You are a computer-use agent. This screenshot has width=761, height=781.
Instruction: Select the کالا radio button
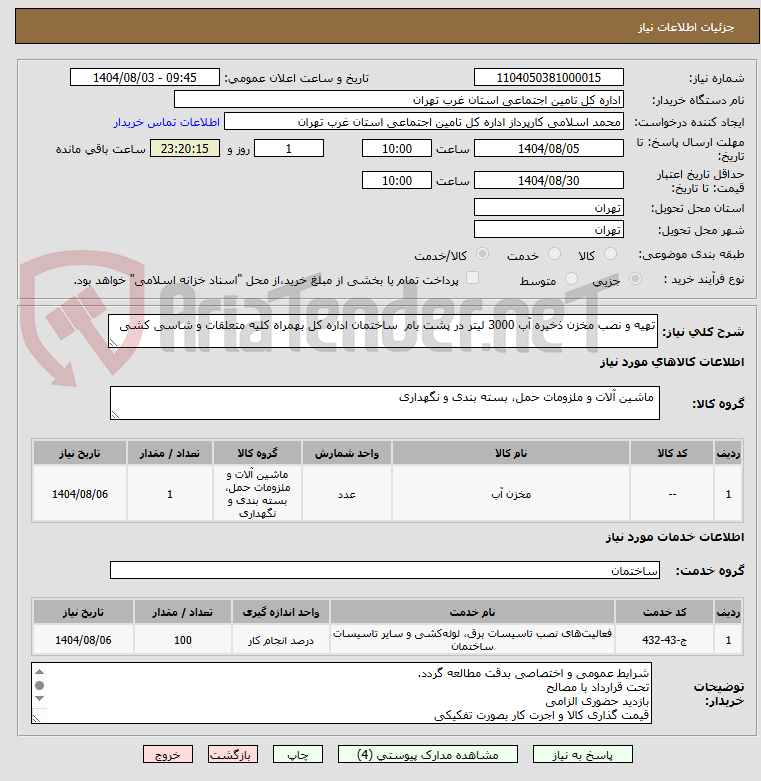pos(610,254)
